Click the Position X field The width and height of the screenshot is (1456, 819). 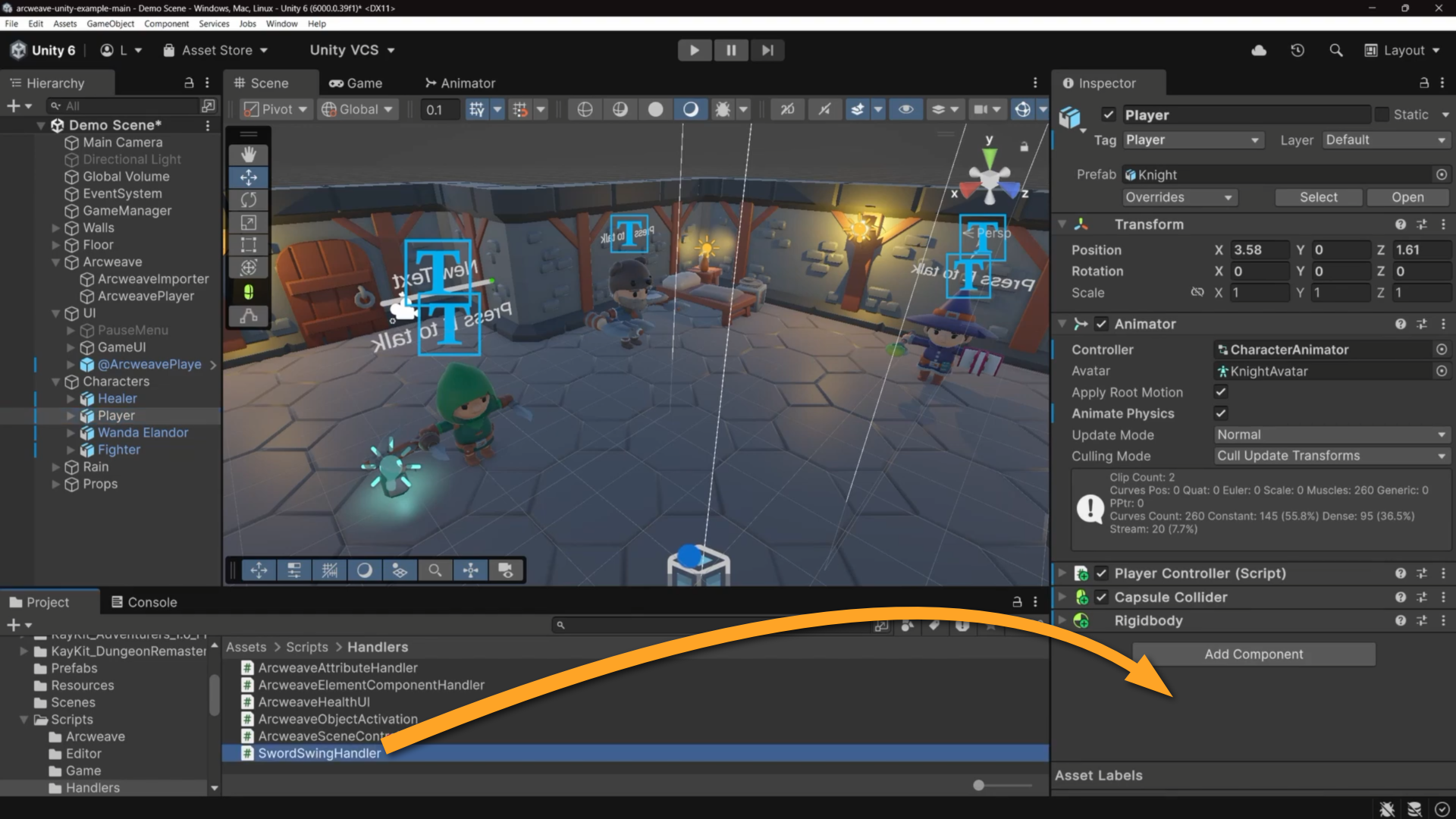(x=1260, y=250)
